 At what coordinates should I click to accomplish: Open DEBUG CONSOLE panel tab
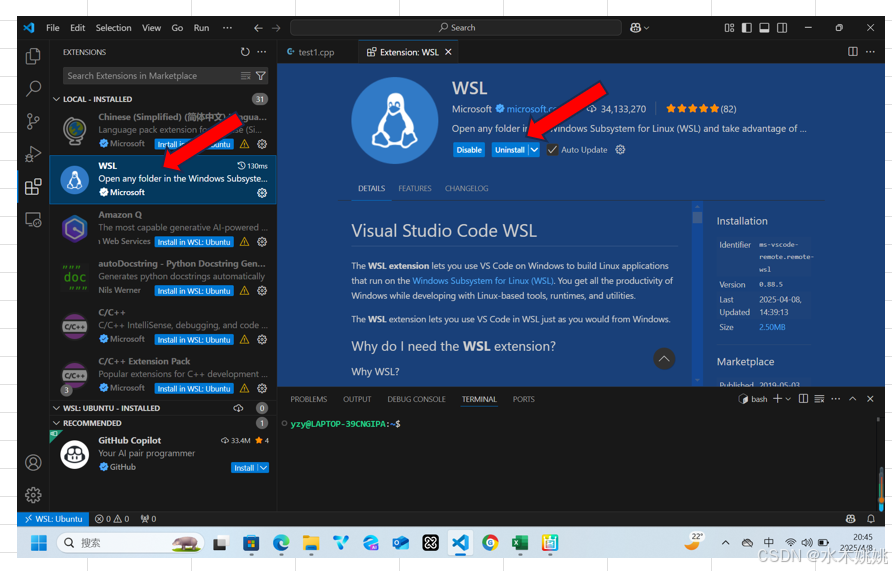click(416, 399)
